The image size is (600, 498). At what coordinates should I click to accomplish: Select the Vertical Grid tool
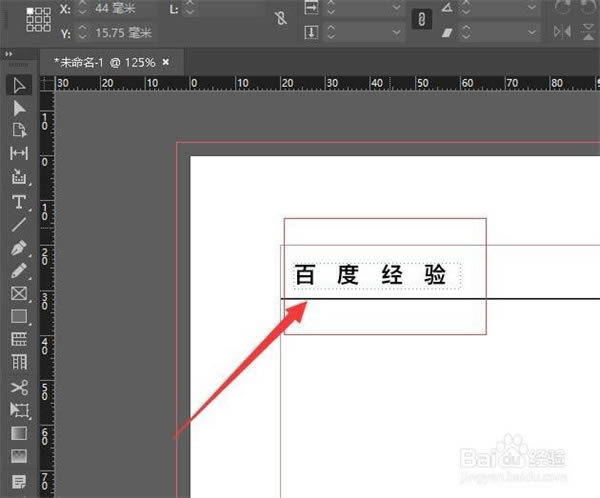(x=19, y=362)
